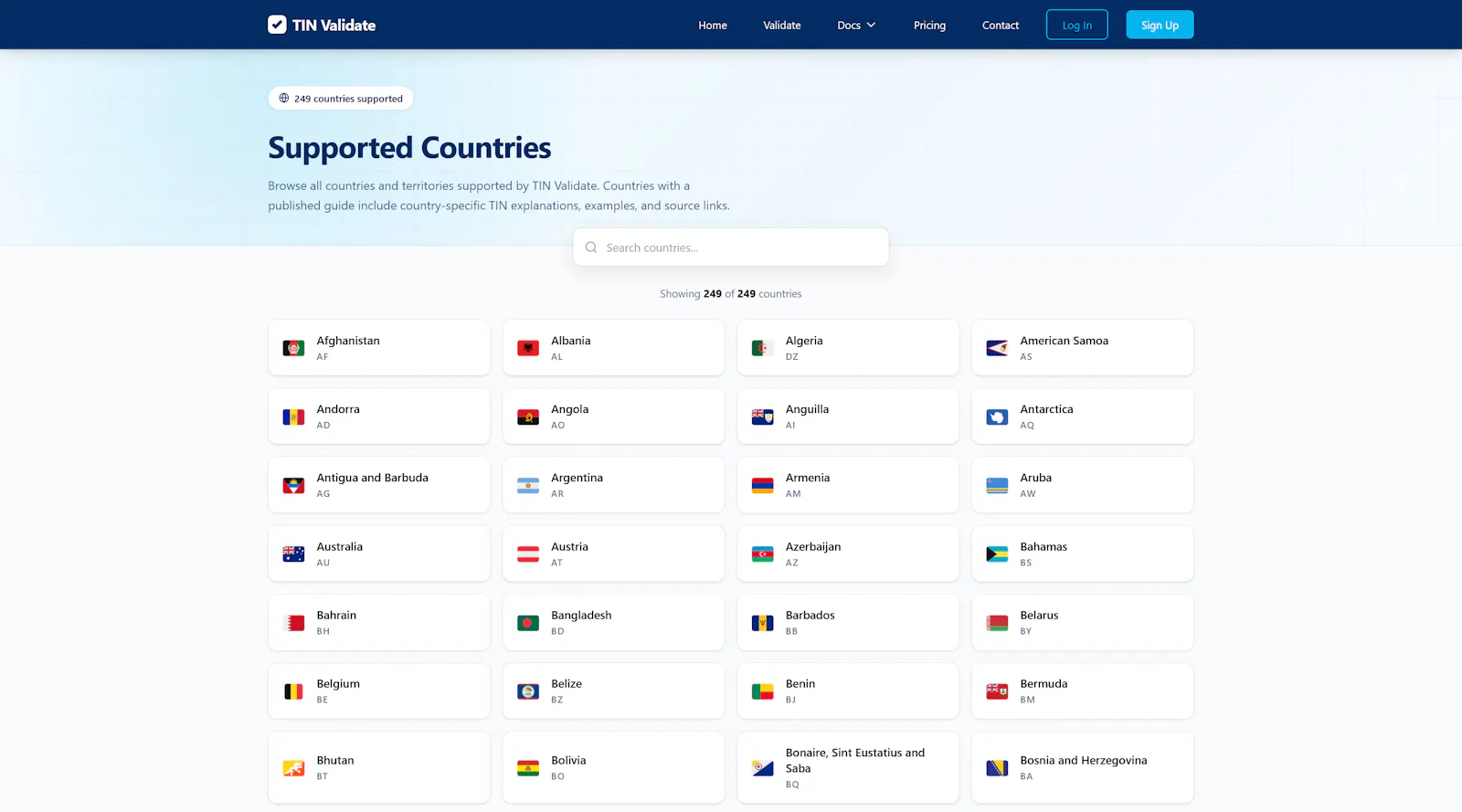
Task: Click the Showing 249 of 249 countries text
Action: pos(731,294)
